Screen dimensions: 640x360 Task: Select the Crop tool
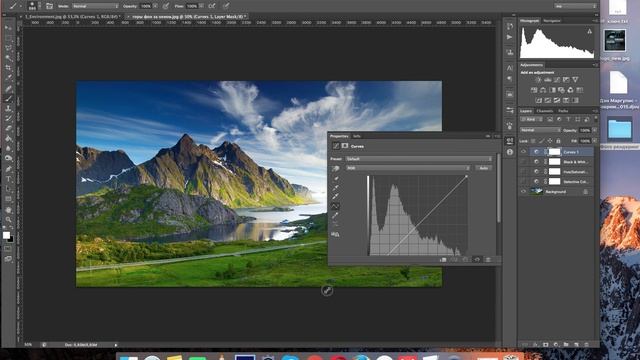(8, 68)
